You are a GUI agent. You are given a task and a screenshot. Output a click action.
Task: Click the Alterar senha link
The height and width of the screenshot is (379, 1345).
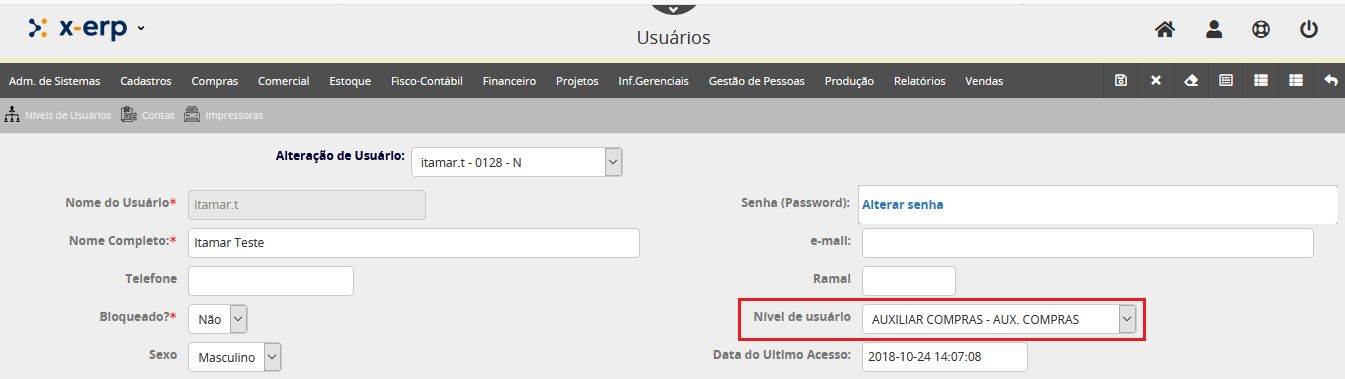(x=902, y=204)
